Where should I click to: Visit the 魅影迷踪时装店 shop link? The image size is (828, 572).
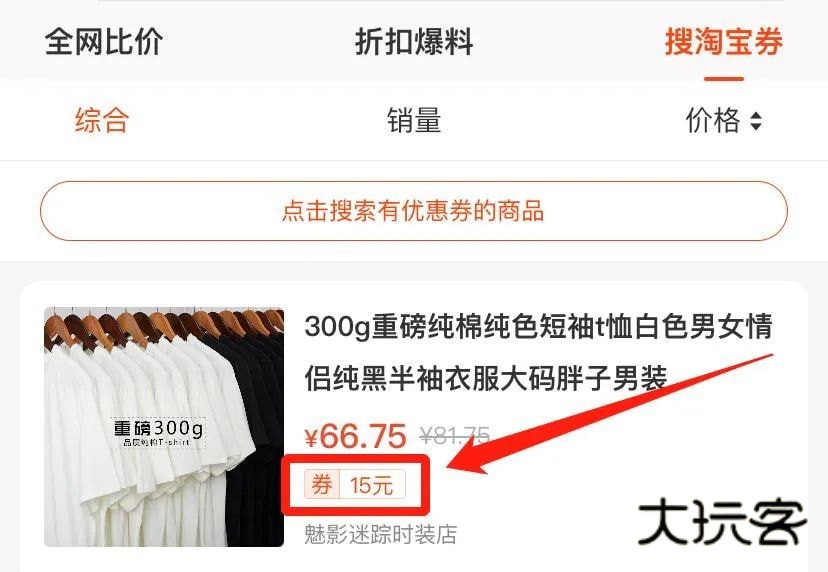coord(380,534)
